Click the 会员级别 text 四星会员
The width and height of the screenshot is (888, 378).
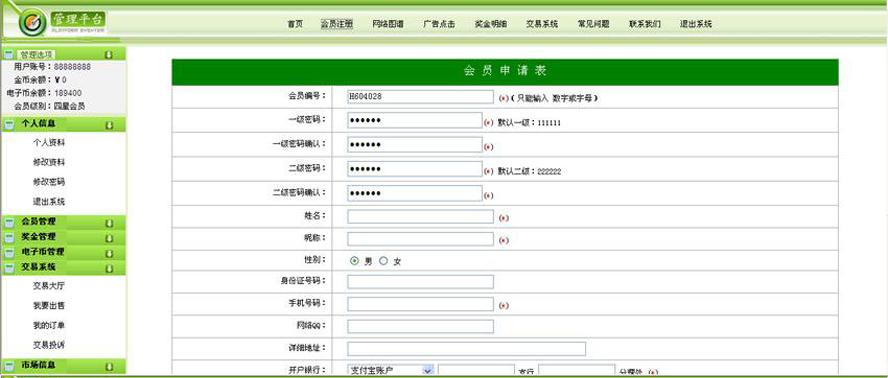click(70, 106)
